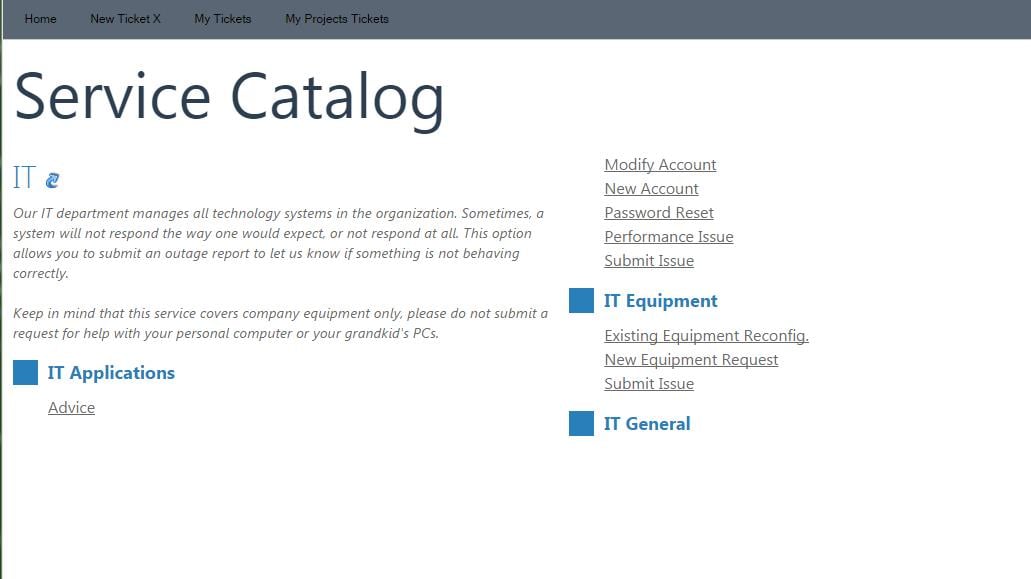The image size is (1031, 579).
Task: Click the Modify Account link
Action: (x=660, y=164)
